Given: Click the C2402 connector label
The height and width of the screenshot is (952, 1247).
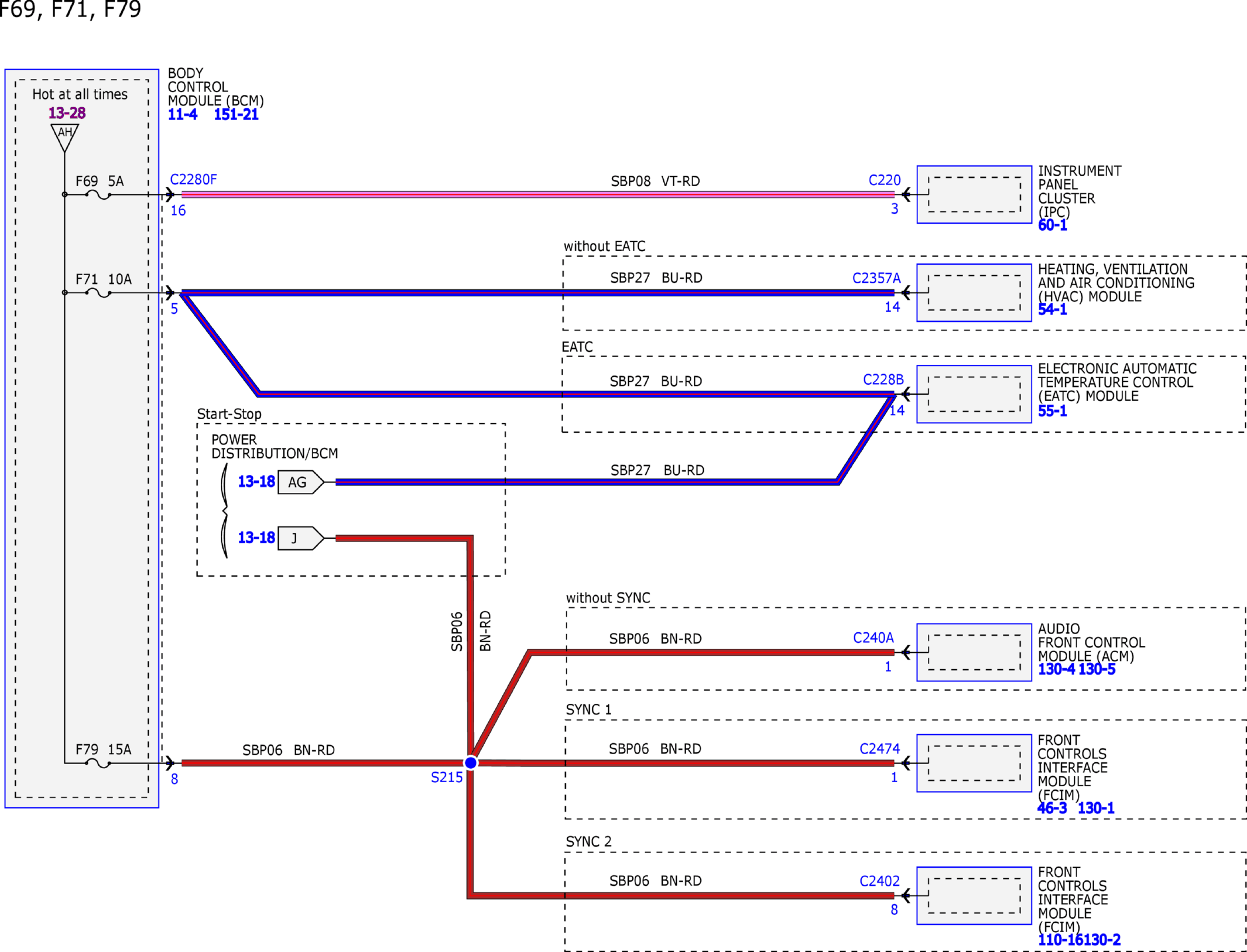Looking at the screenshot, I should [x=879, y=881].
